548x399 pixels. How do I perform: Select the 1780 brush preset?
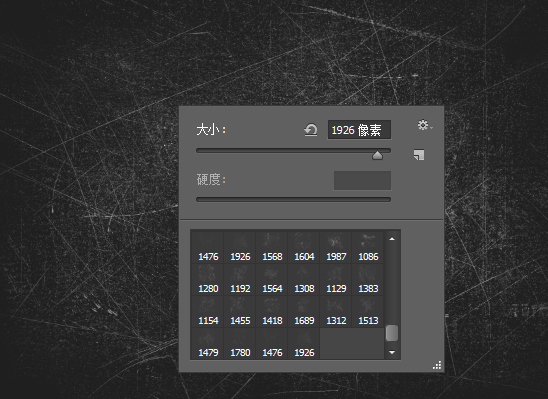240,343
